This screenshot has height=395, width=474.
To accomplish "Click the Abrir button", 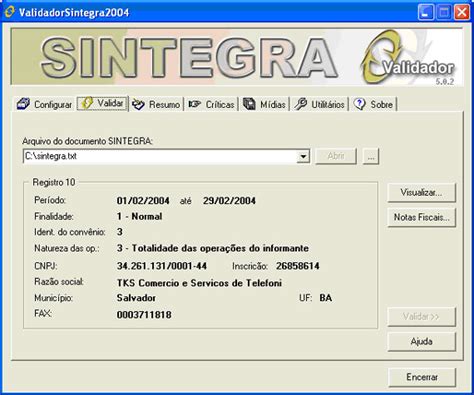I will click(x=336, y=156).
